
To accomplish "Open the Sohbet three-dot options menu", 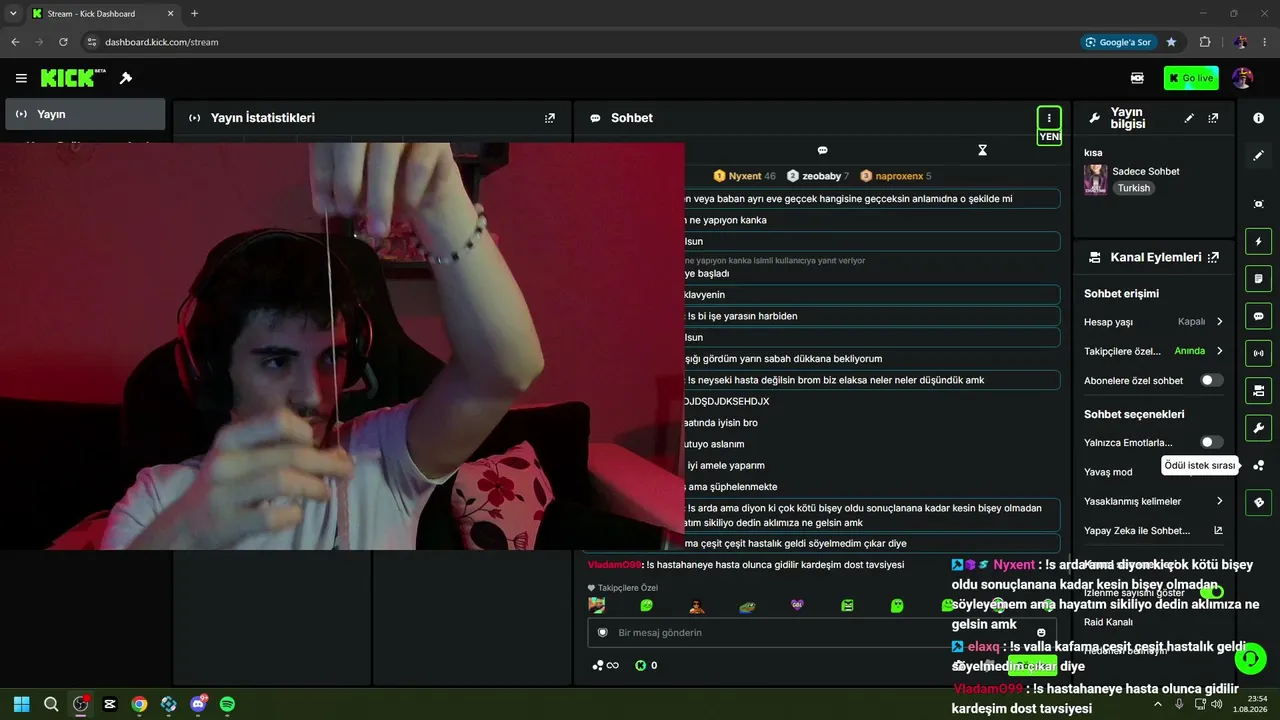I will (1049, 118).
